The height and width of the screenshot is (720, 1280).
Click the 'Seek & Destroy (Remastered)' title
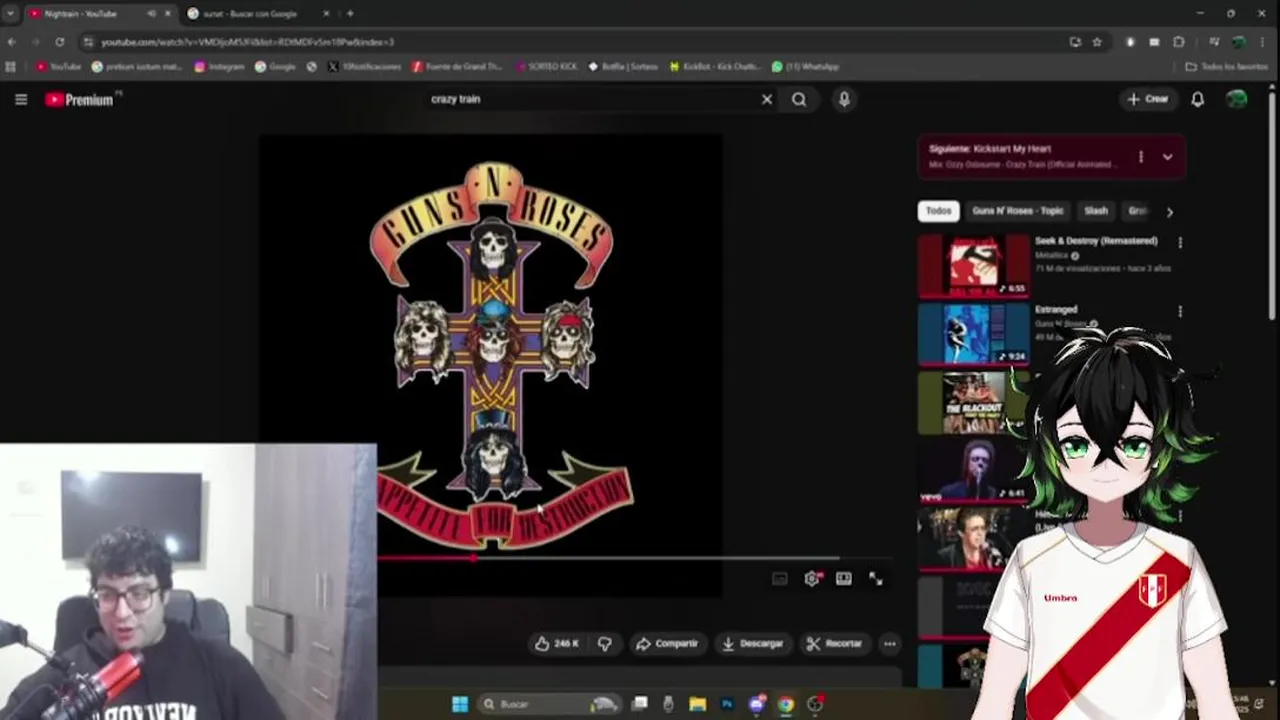pyautogui.click(x=1096, y=241)
